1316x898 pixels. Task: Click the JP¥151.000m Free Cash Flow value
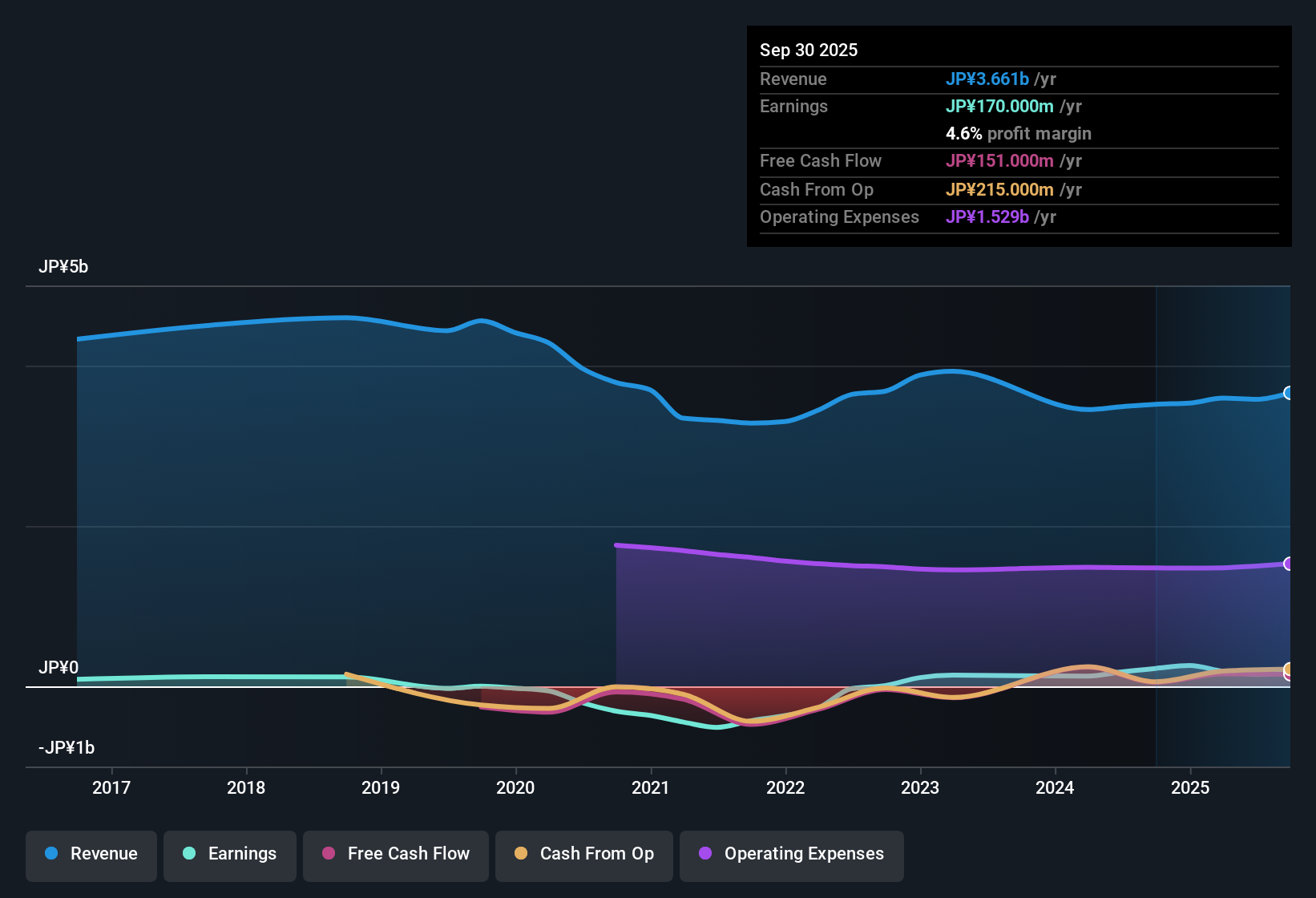tap(1001, 161)
